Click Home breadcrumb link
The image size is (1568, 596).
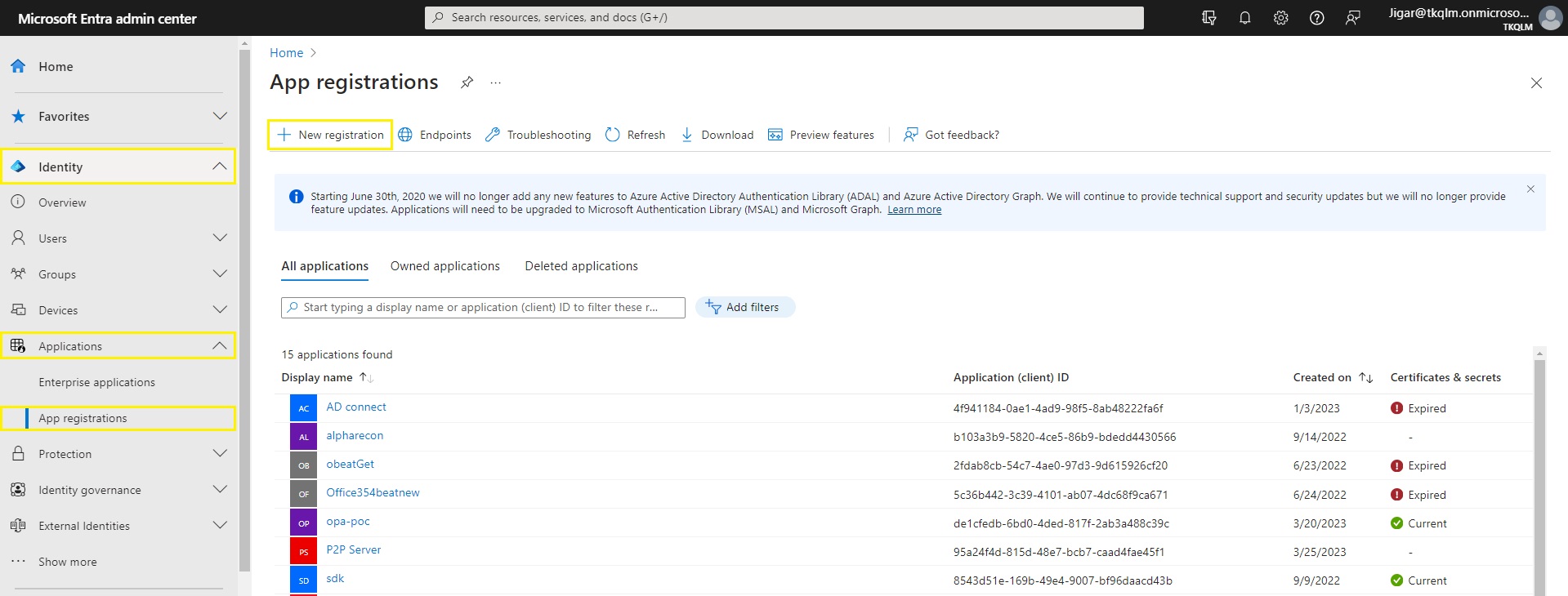pos(286,53)
